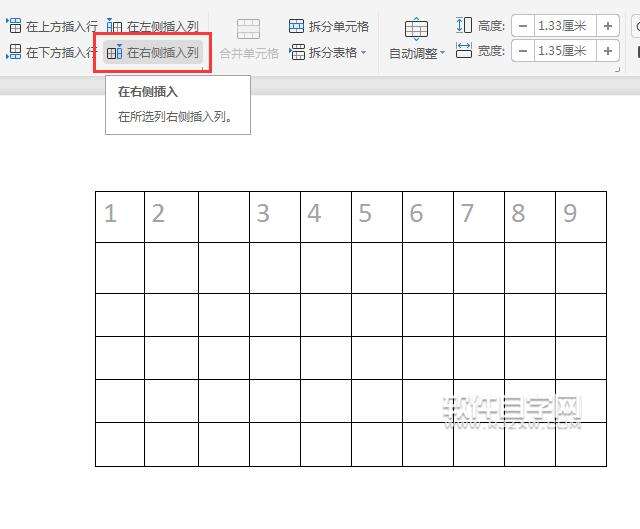Click the insert column left icon
Screen dimensions: 640x529
(x=114, y=26)
